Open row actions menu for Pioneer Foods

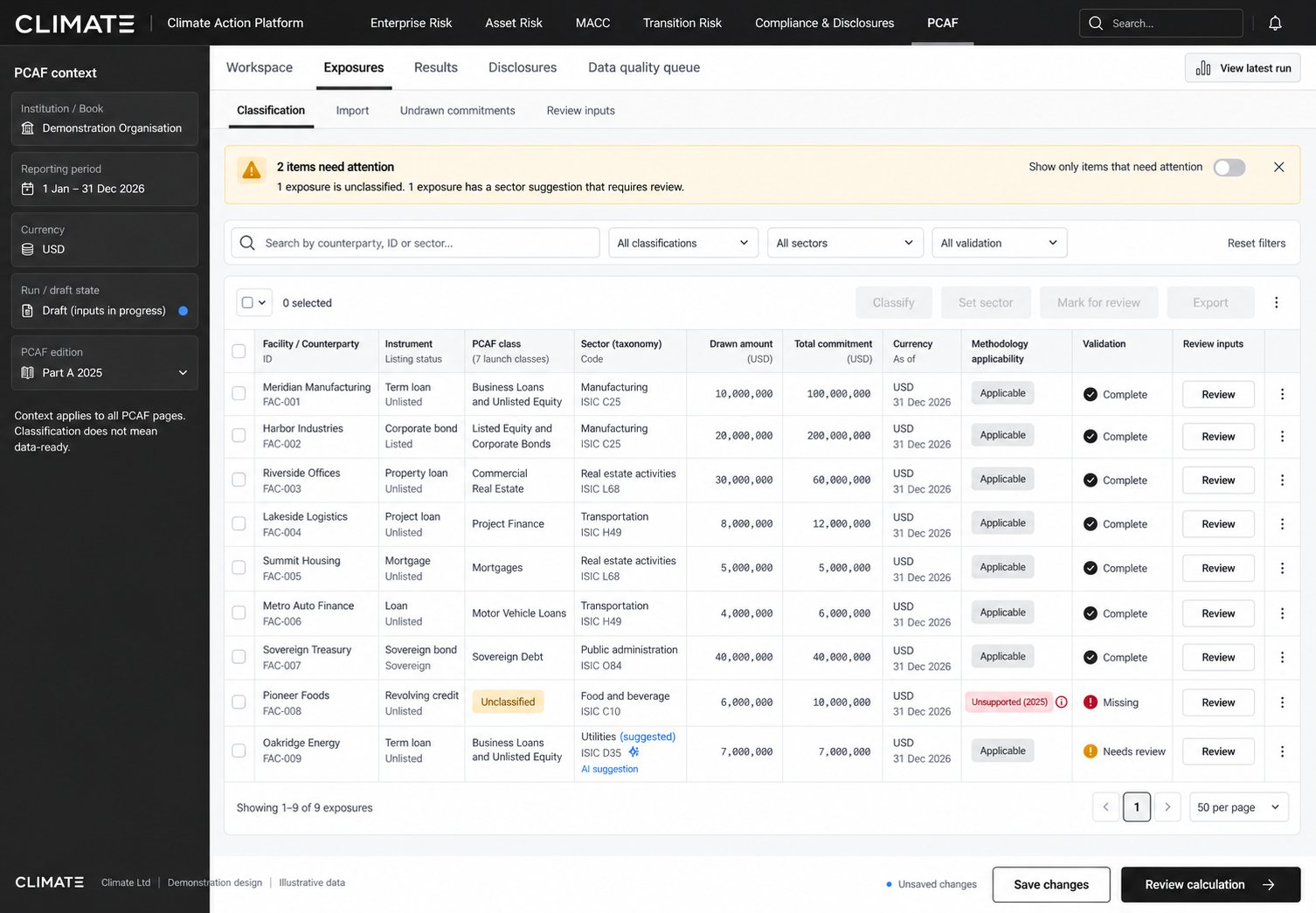(1282, 702)
